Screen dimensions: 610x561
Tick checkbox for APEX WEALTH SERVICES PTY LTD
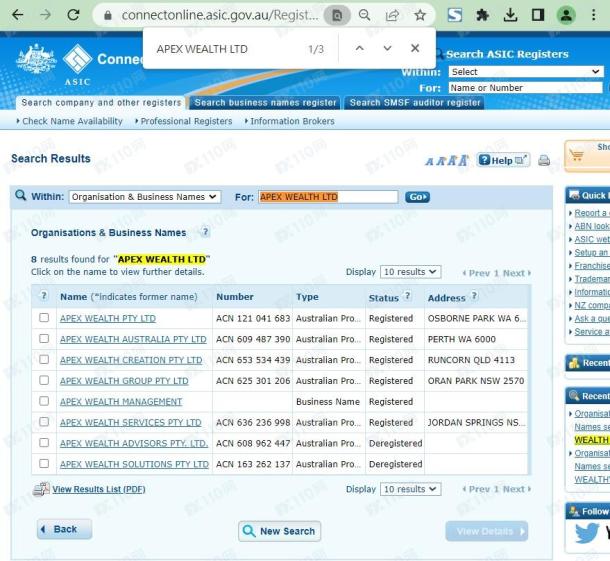point(44,422)
